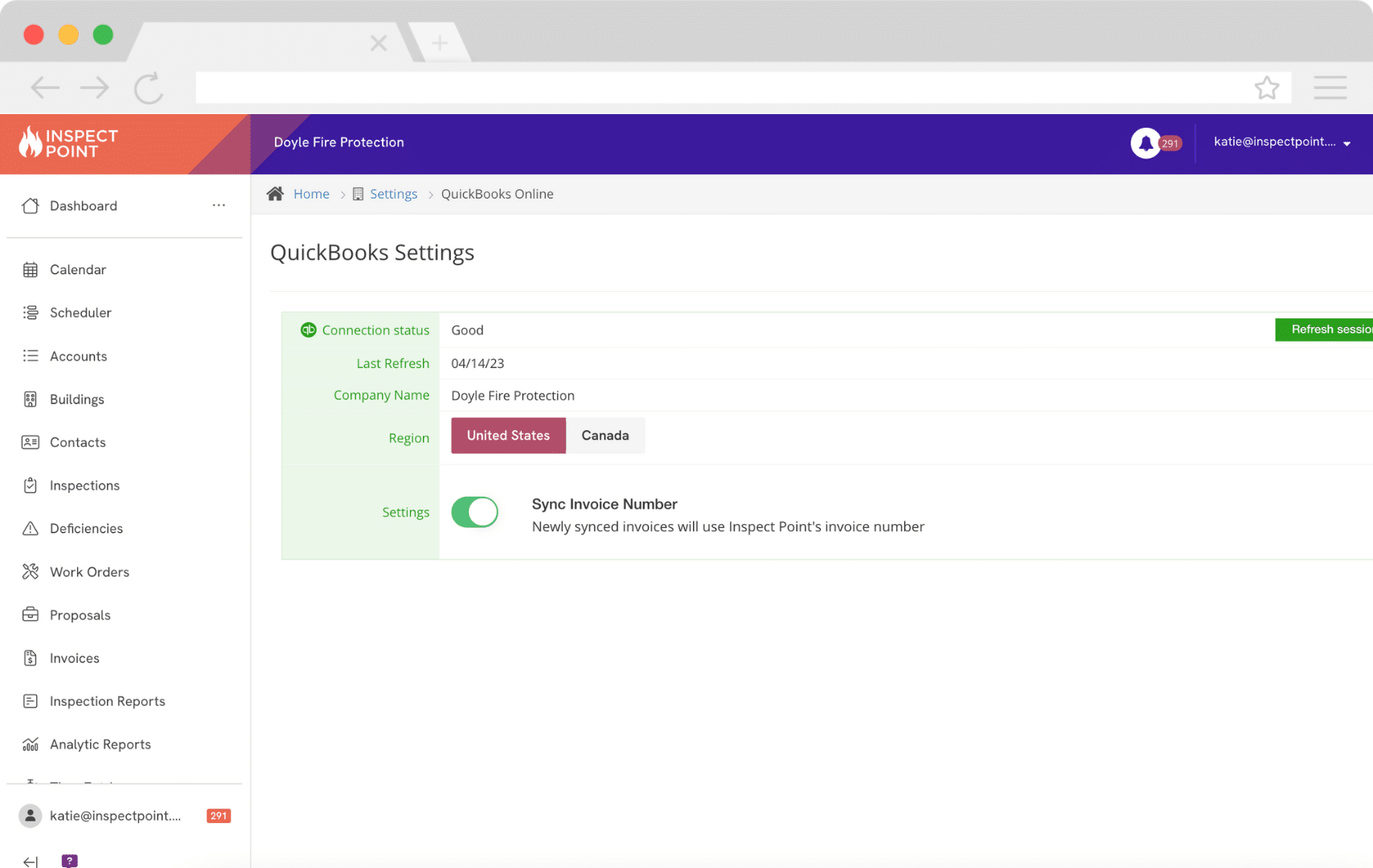Image resolution: width=1373 pixels, height=868 pixels.
Task: Click the Dashboard label in sidebar
Action: tap(84, 206)
